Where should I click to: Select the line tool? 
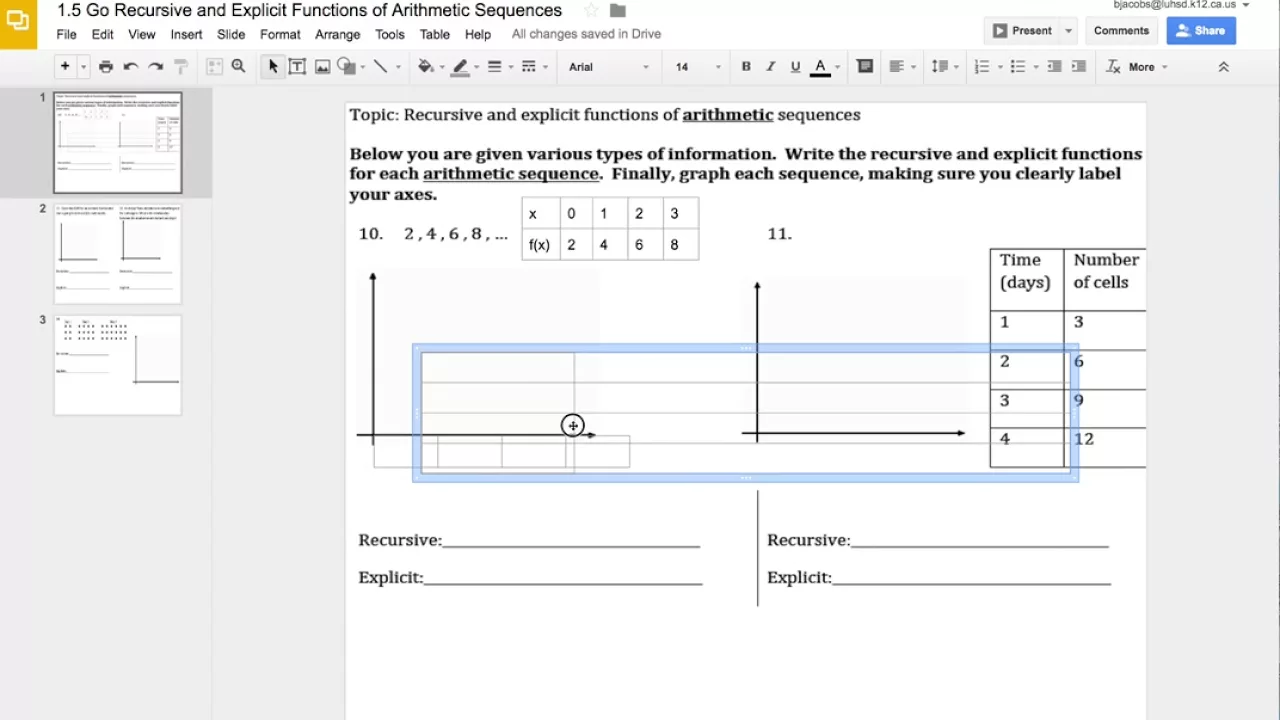(x=380, y=67)
